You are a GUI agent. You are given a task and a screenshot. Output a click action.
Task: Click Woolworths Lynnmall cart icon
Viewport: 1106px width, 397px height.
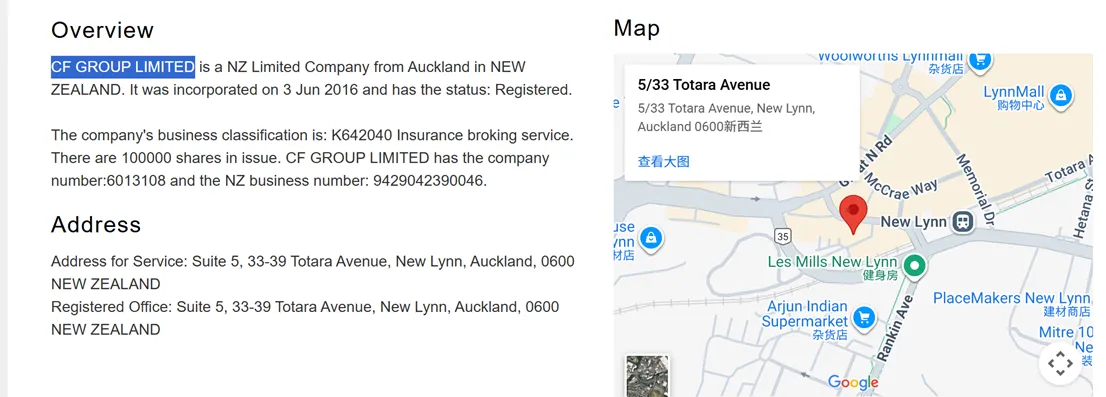[x=979, y=61]
